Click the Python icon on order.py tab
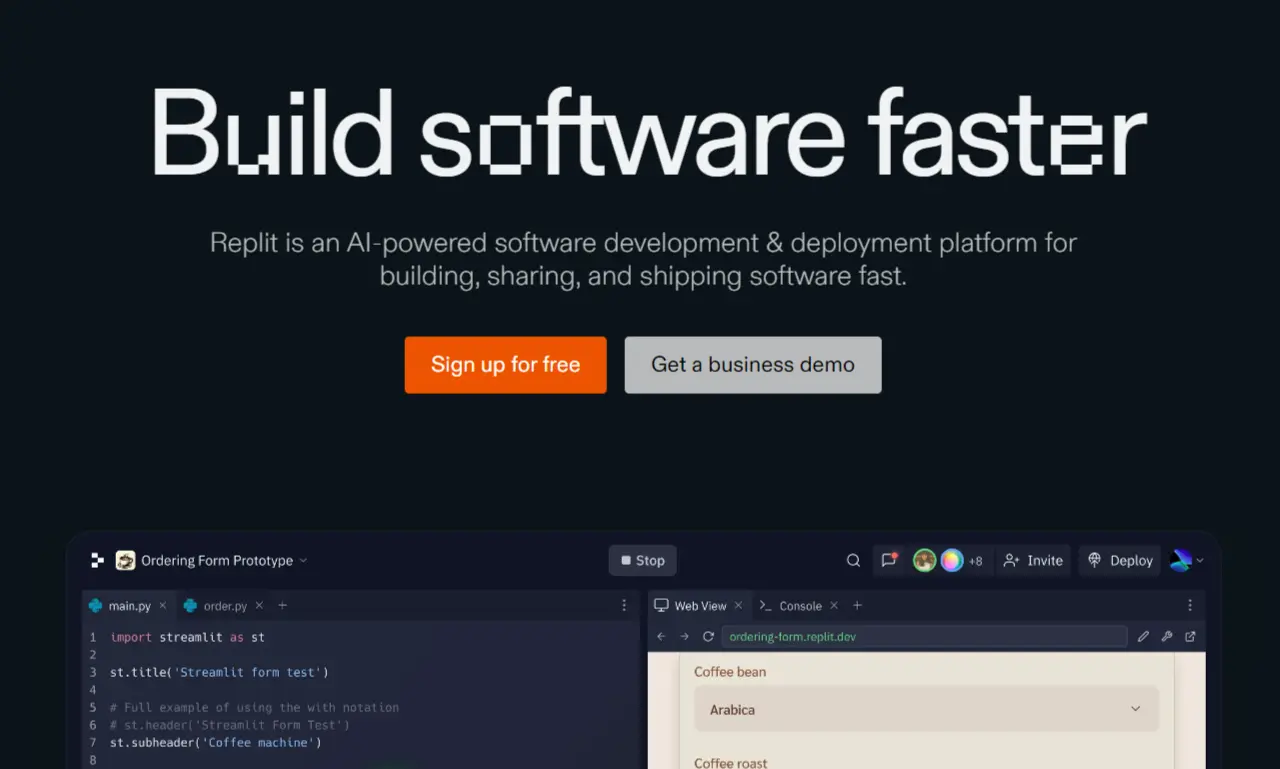 tap(190, 606)
